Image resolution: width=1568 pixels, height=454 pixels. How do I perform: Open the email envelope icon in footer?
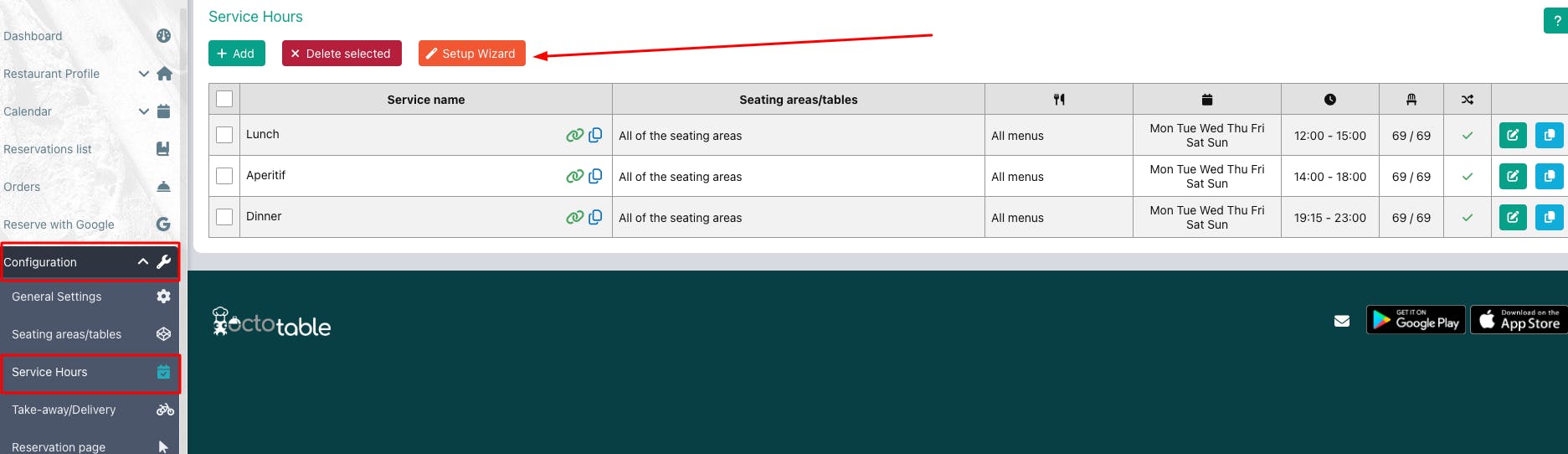[1342, 321]
